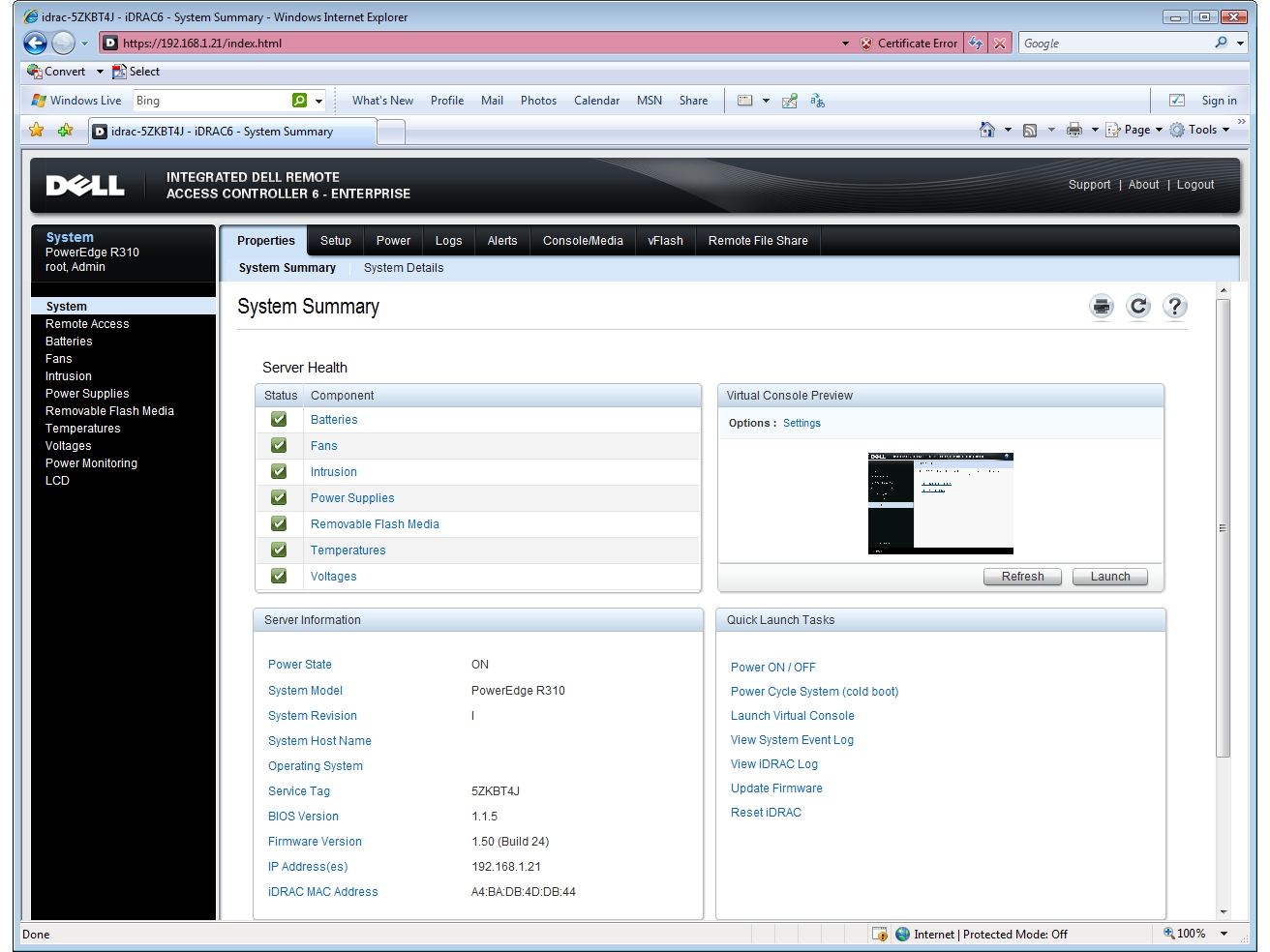Click the Stop loading X icon
Screen dimensions: 1270x952
pos(1000,44)
